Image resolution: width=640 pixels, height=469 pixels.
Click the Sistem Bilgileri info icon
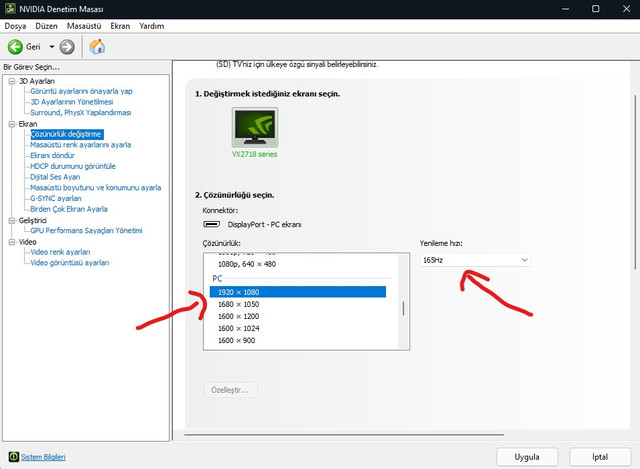[x=12, y=457]
